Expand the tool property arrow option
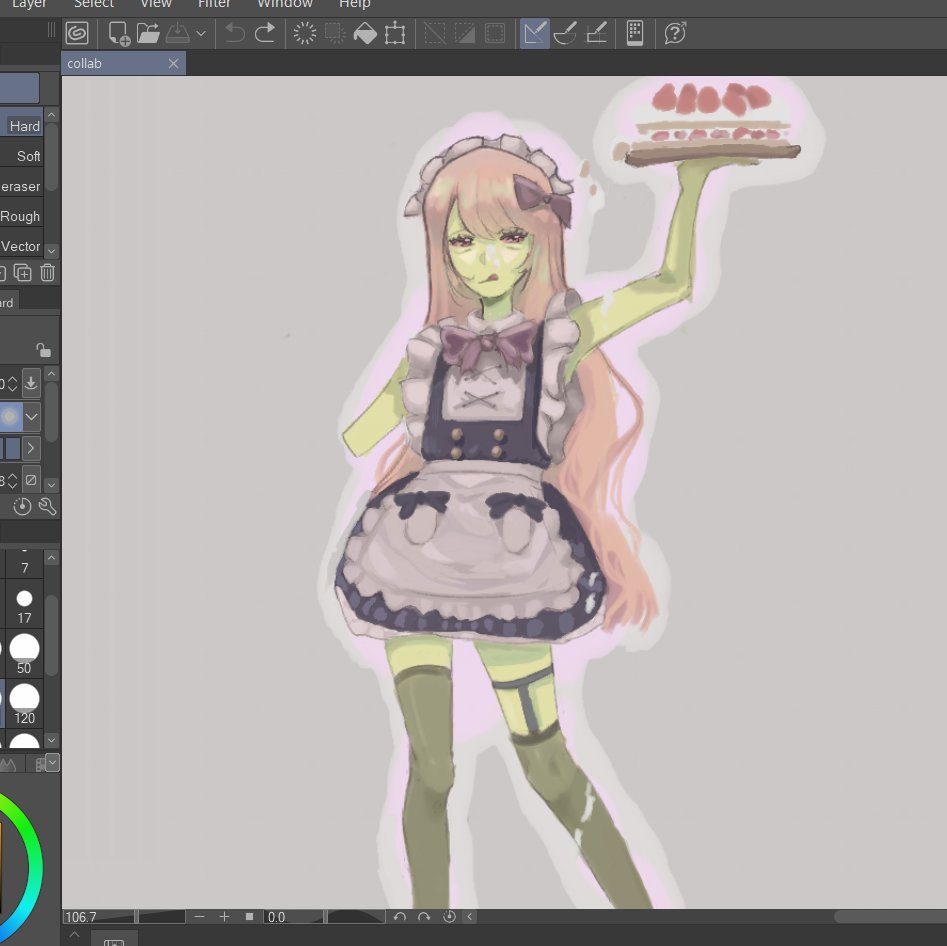Screen dimensions: 947x946 [x=31, y=448]
